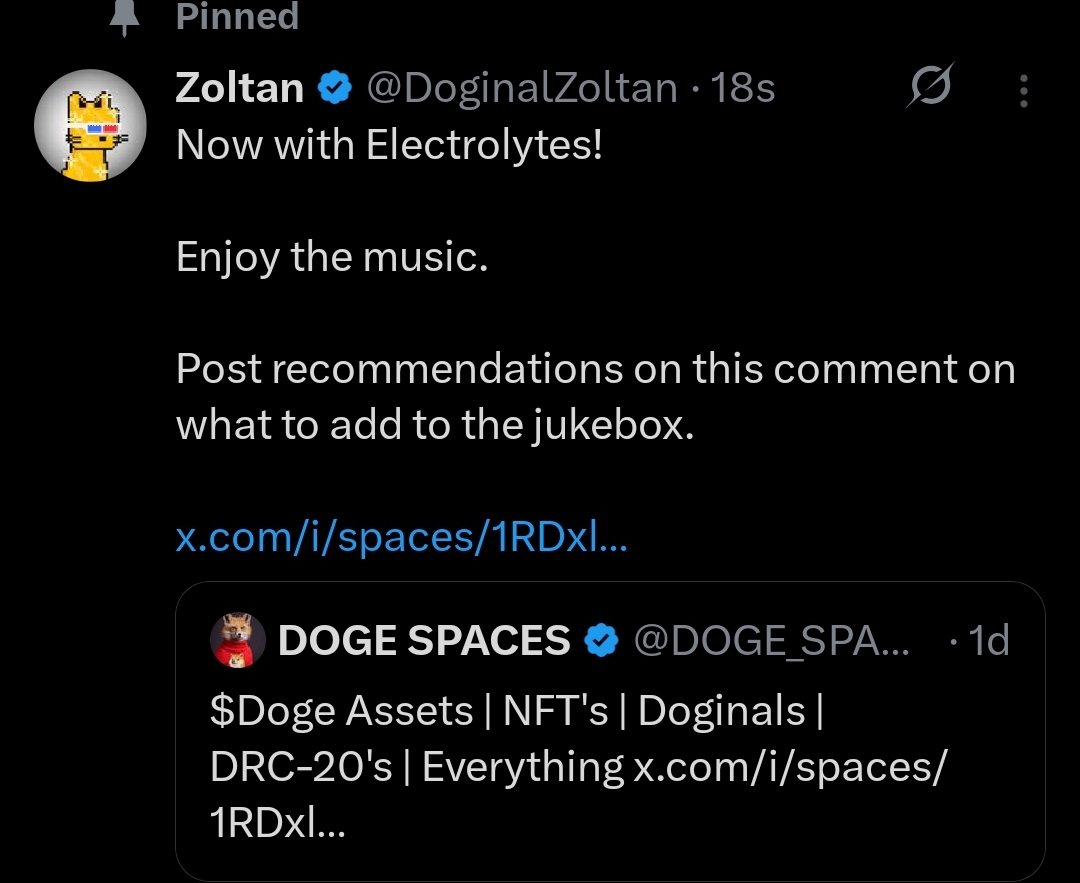
Task: Click the 1d timestamp on quoted post
Action: click(x=989, y=640)
